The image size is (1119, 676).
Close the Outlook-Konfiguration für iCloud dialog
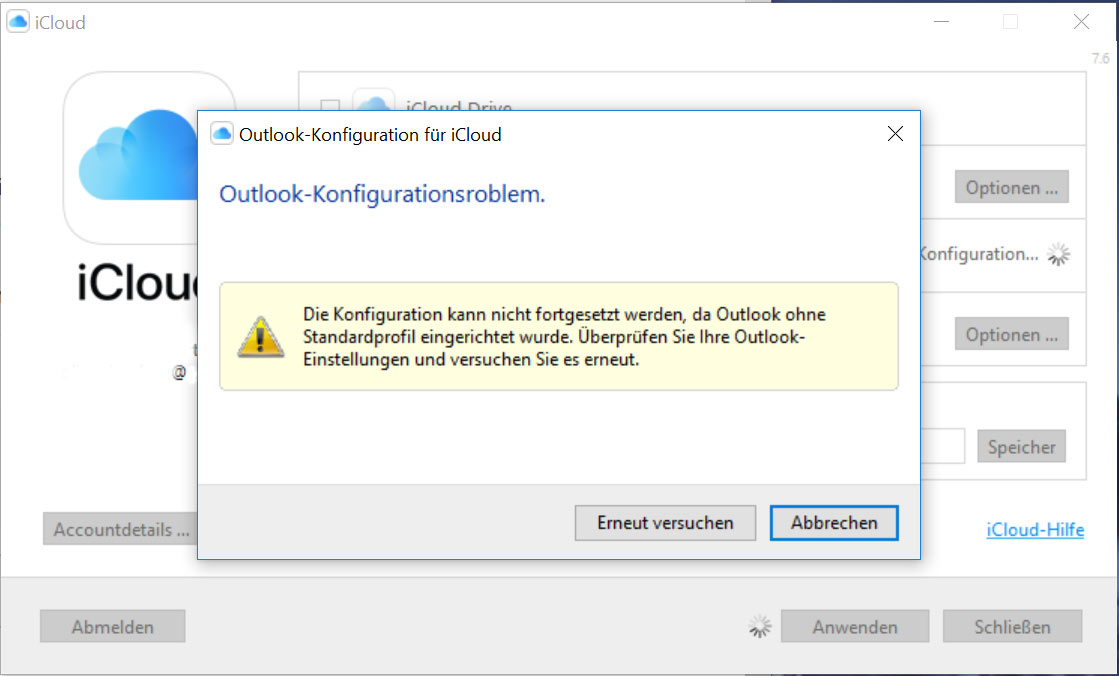(x=895, y=134)
